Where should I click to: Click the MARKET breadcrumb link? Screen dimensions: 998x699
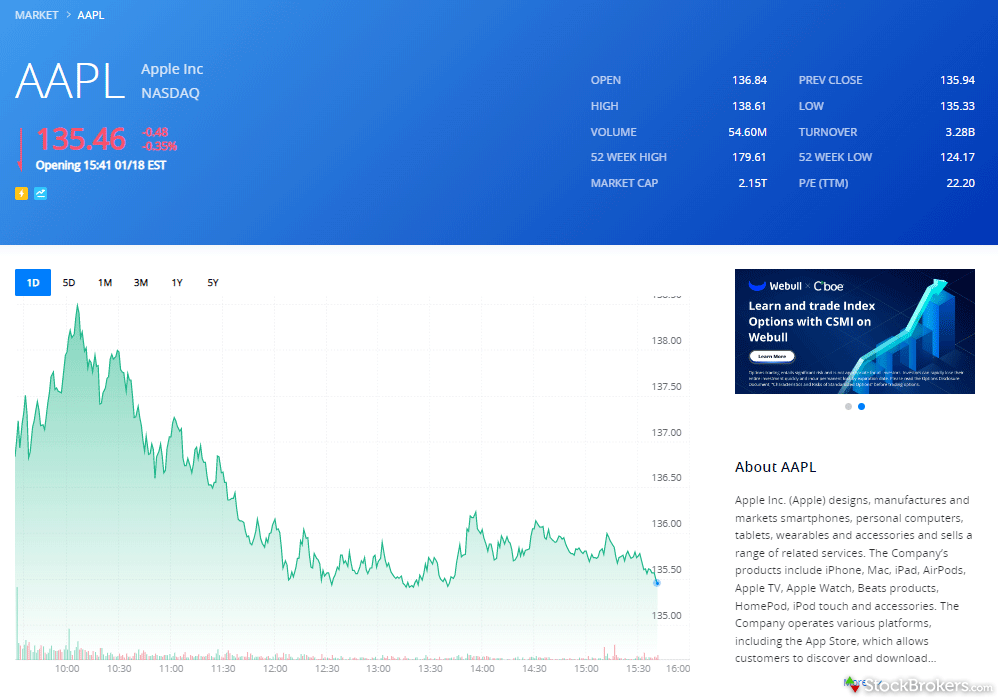coord(37,14)
